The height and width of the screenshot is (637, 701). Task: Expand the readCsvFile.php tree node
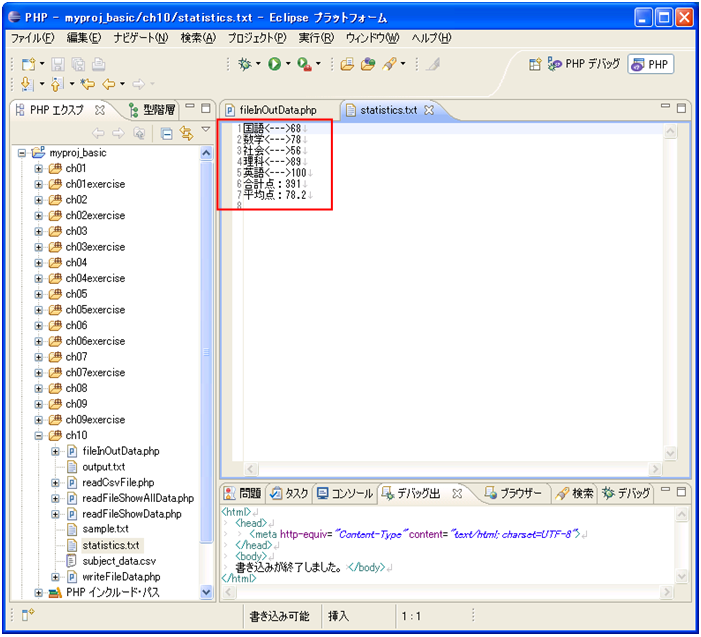56,483
